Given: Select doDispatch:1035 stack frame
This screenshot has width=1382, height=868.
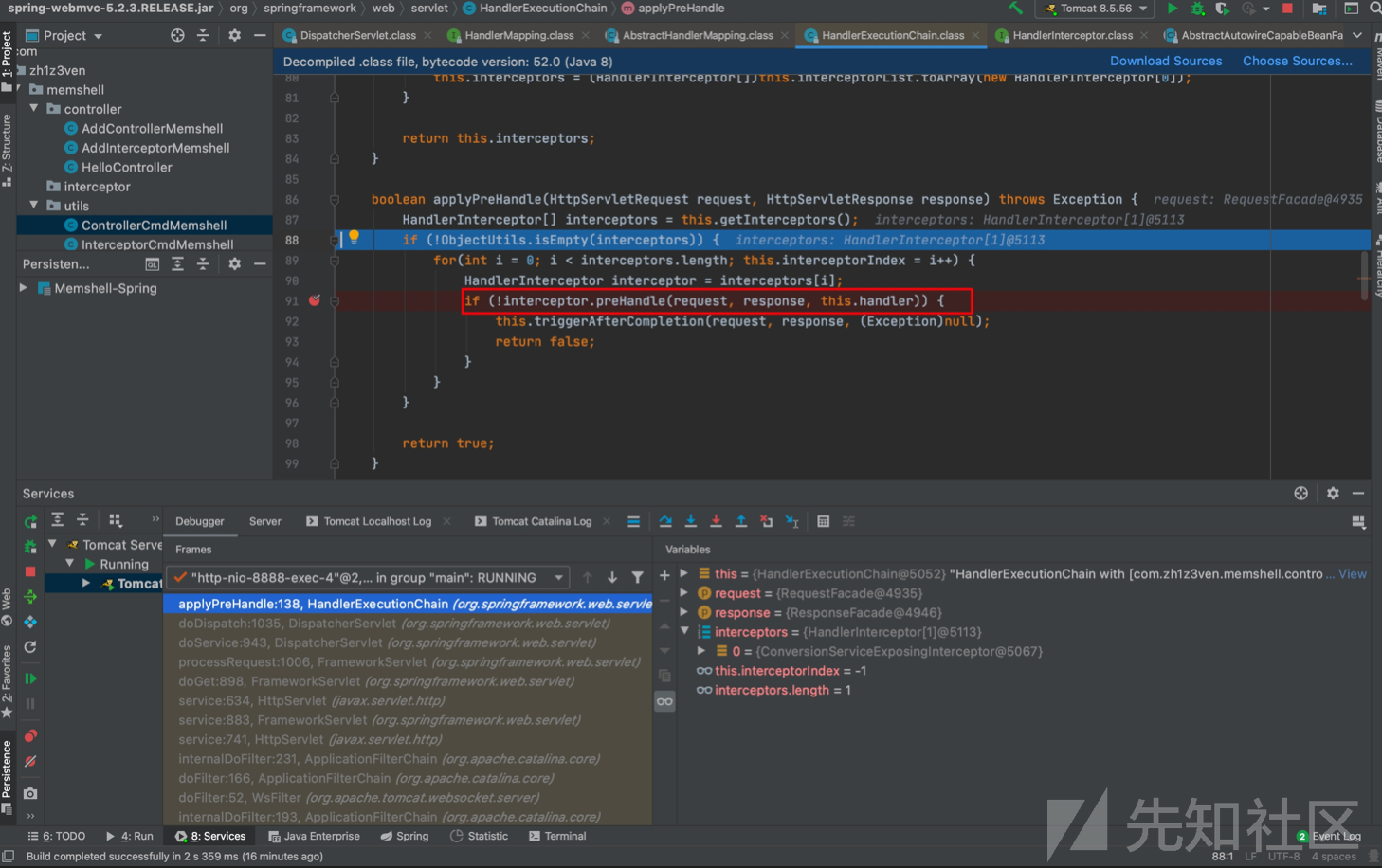Looking at the screenshot, I should point(408,624).
